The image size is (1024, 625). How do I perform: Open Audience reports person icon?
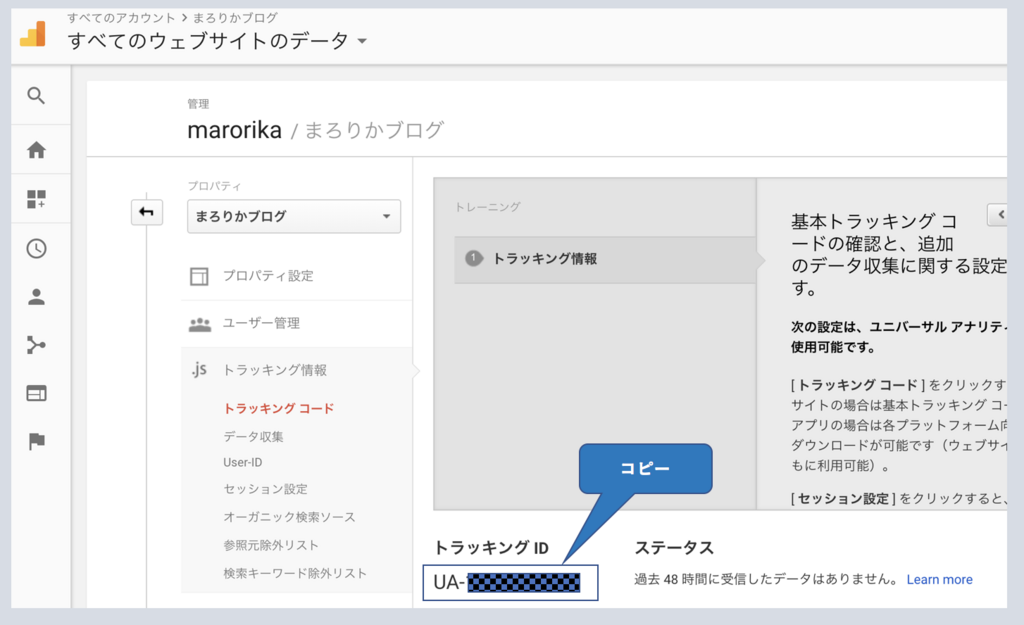pyautogui.click(x=37, y=297)
